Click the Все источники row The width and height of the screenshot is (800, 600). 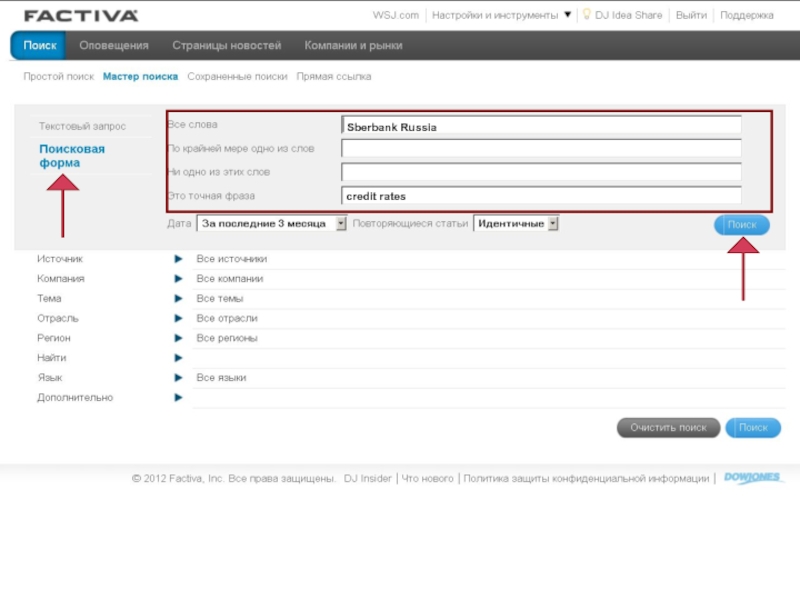point(489,259)
